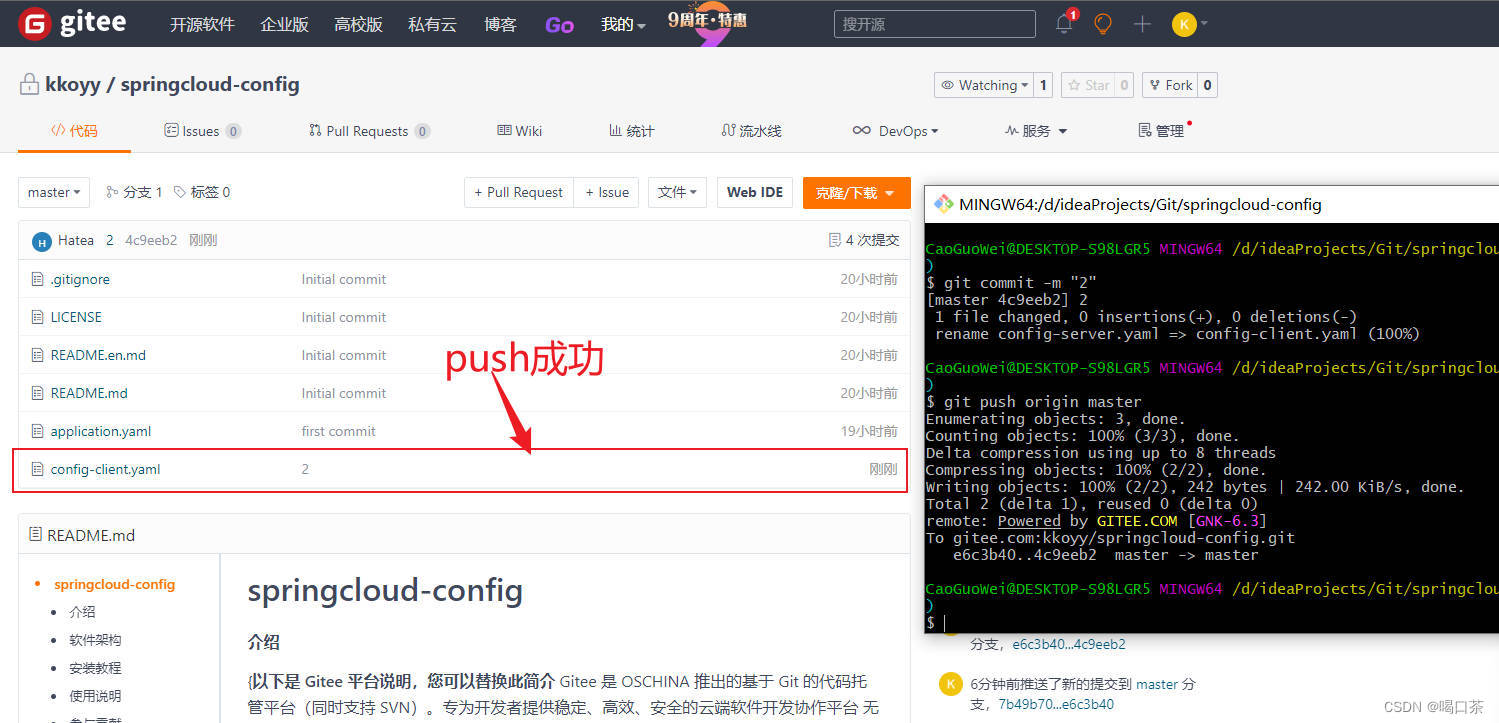The width and height of the screenshot is (1499, 723).
Task: Expand the DevOps tab dropdown
Action: [x=895, y=131]
